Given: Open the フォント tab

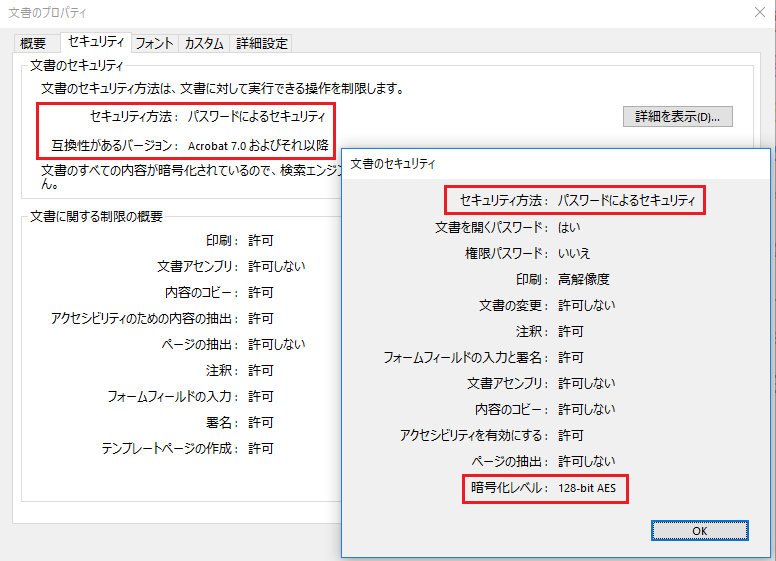Looking at the screenshot, I should [x=154, y=44].
